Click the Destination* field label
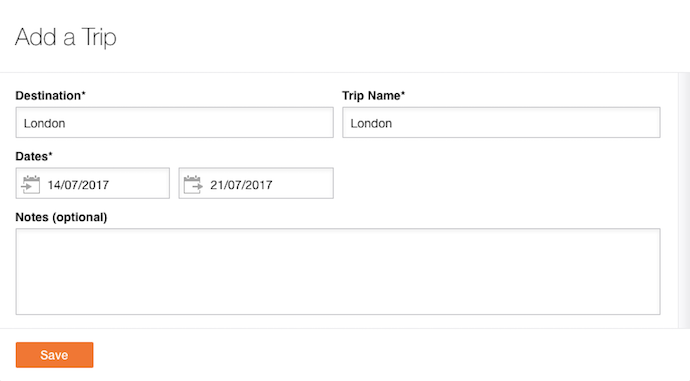Screen dimensions: 690x381 click(51, 95)
